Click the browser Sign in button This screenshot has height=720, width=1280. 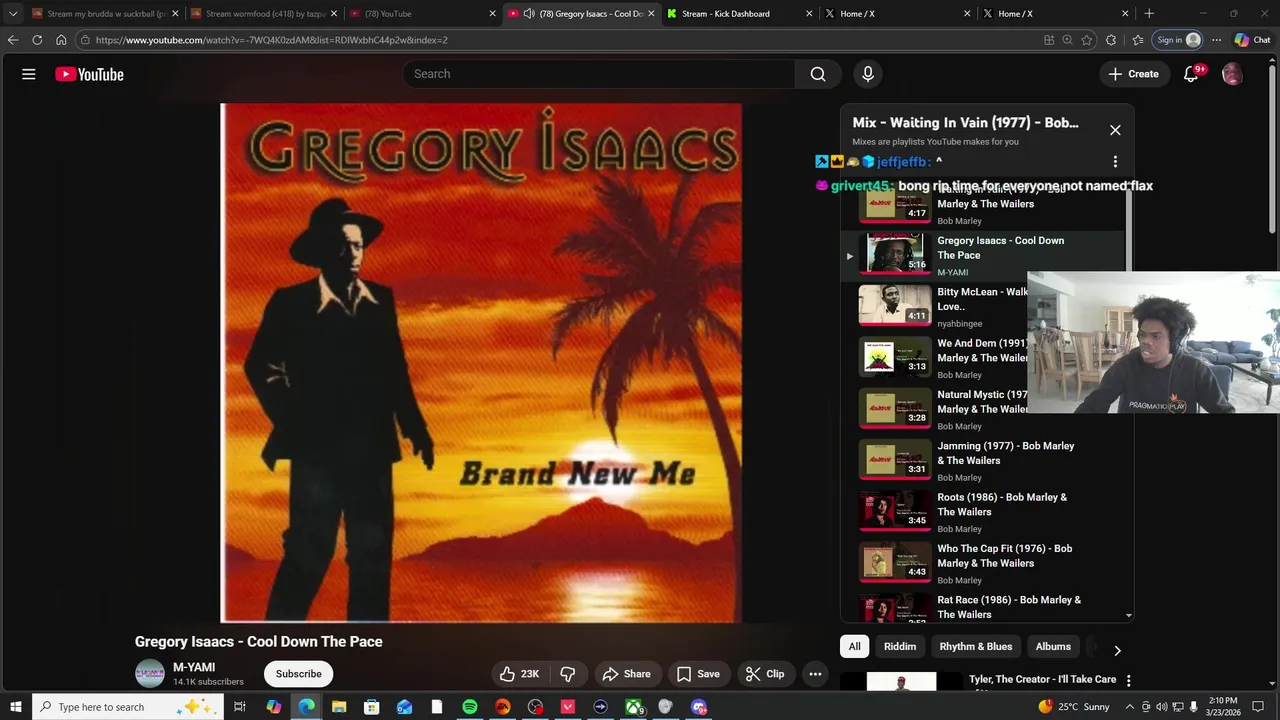(1178, 40)
